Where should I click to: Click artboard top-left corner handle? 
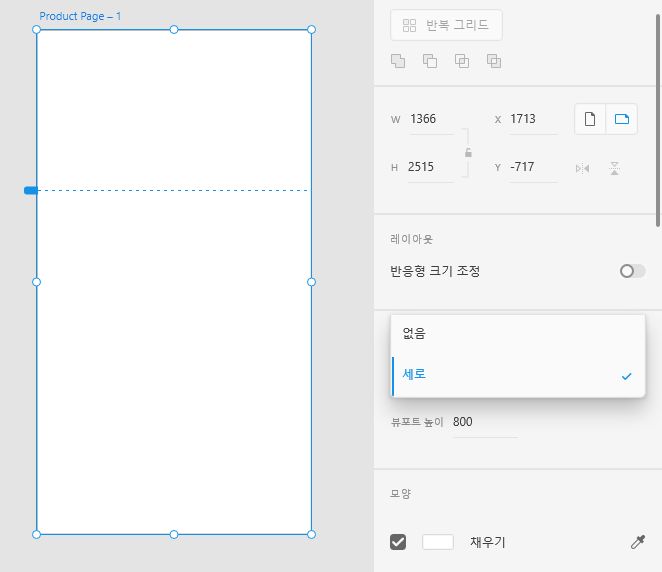pyautogui.click(x=36, y=30)
